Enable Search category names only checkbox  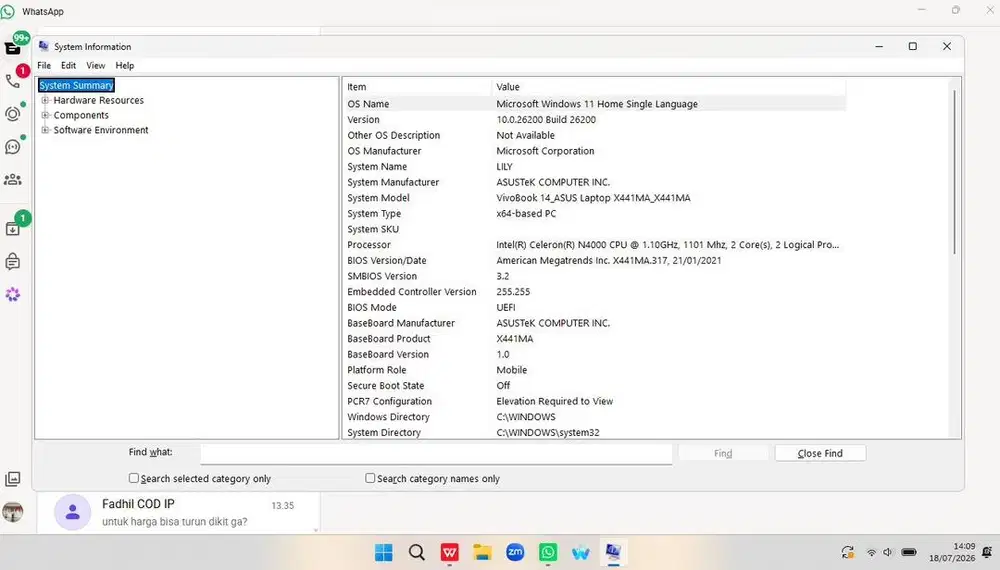click(370, 478)
